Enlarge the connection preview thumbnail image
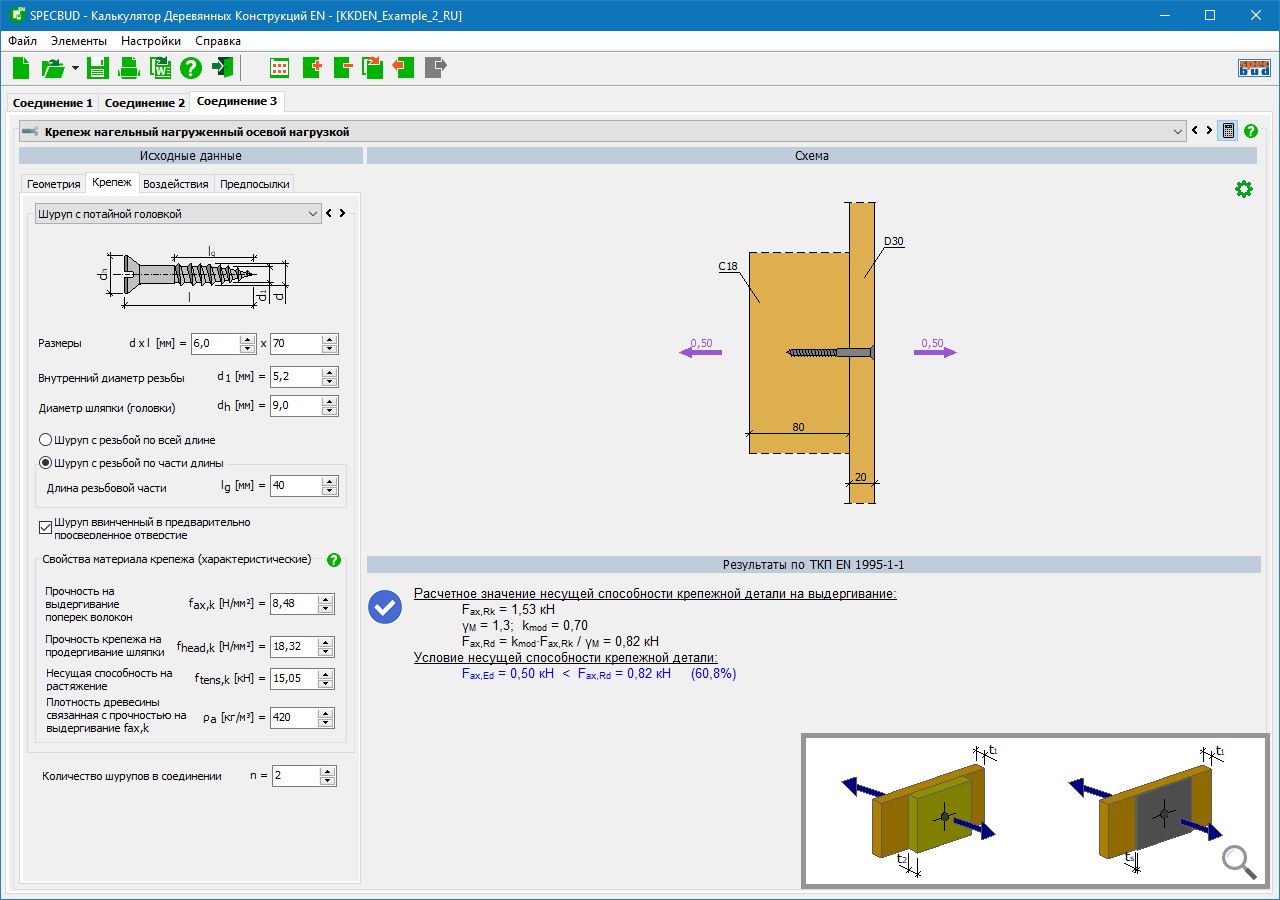The image size is (1280, 900). pyautogui.click(x=1238, y=861)
